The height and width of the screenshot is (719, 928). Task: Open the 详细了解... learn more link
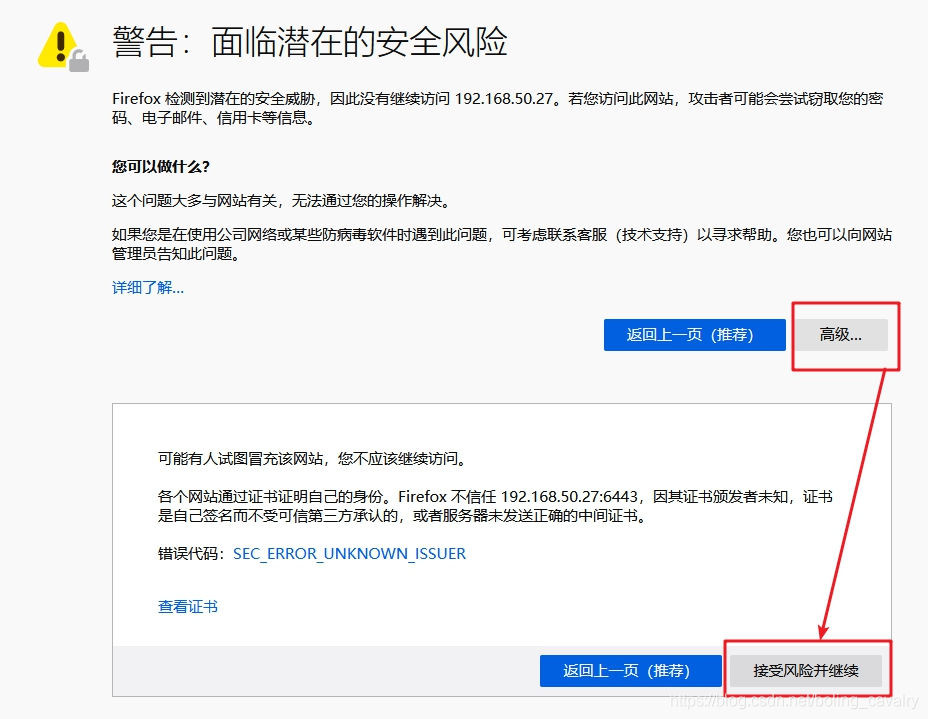tap(148, 288)
